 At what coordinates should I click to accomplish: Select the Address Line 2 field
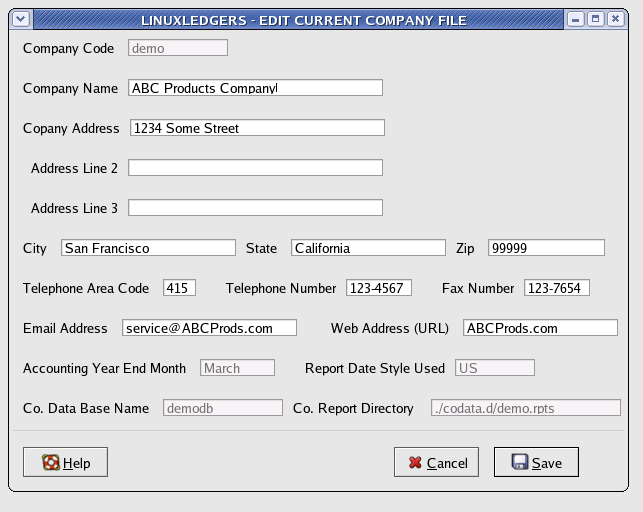point(255,168)
